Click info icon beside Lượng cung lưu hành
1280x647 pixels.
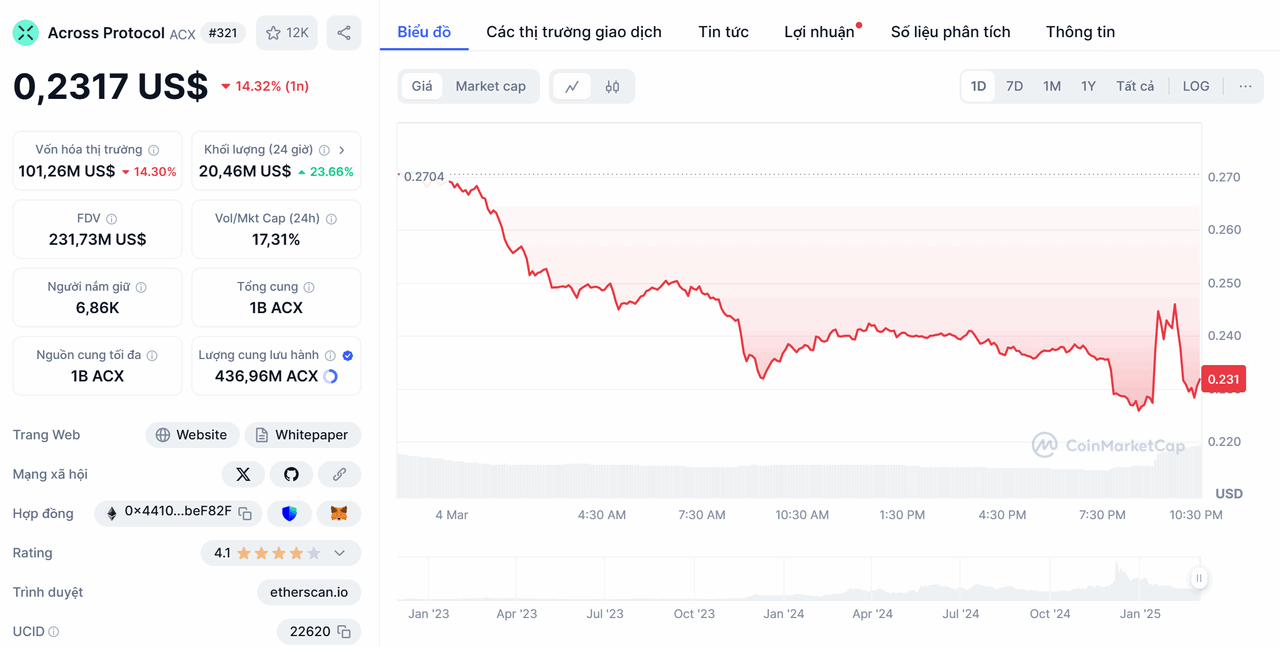(x=330, y=355)
